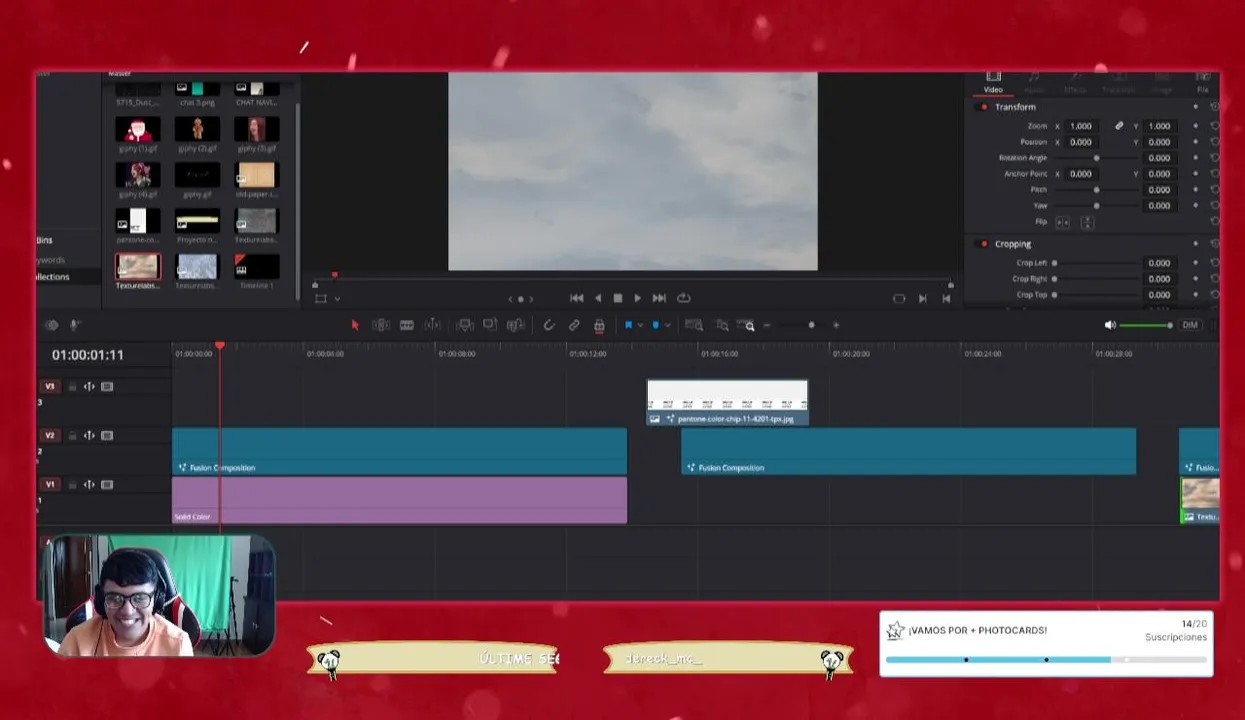The image size is (1245, 720).
Task: Collapse the Transform section header
Action: pos(1015,107)
